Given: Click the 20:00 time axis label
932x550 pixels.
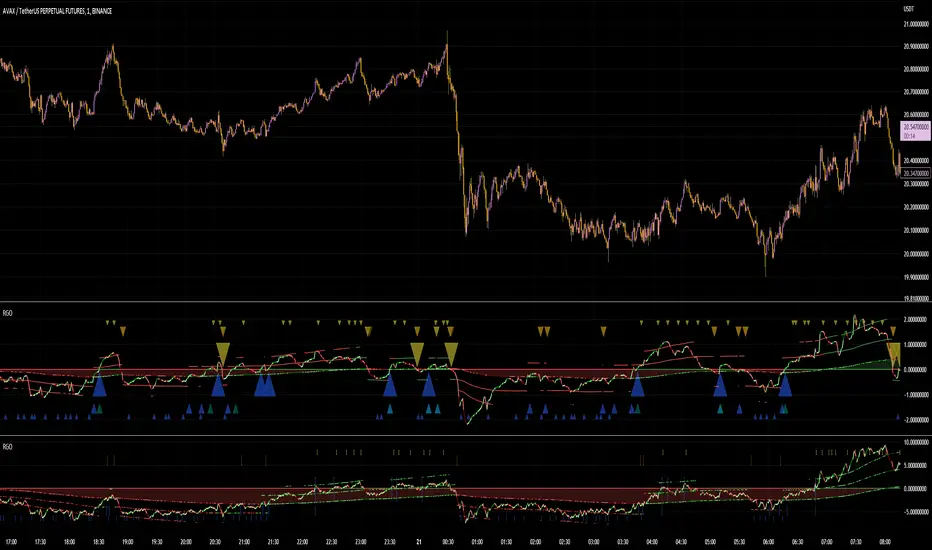Looking at the screenshot, I should tap(186, 542).
